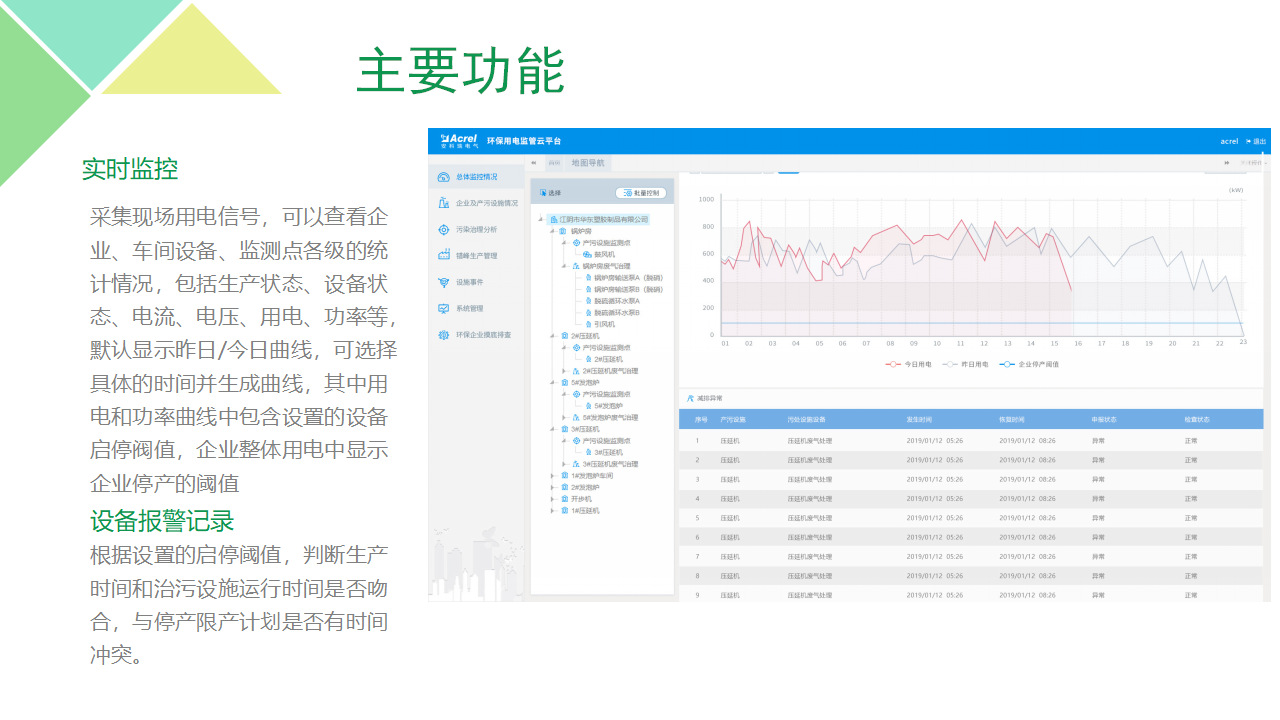The width and height of the screenshot is (1280, 720).
Task: Click the building icon beside 1#发泡炉车间
Action: [565, 475]
